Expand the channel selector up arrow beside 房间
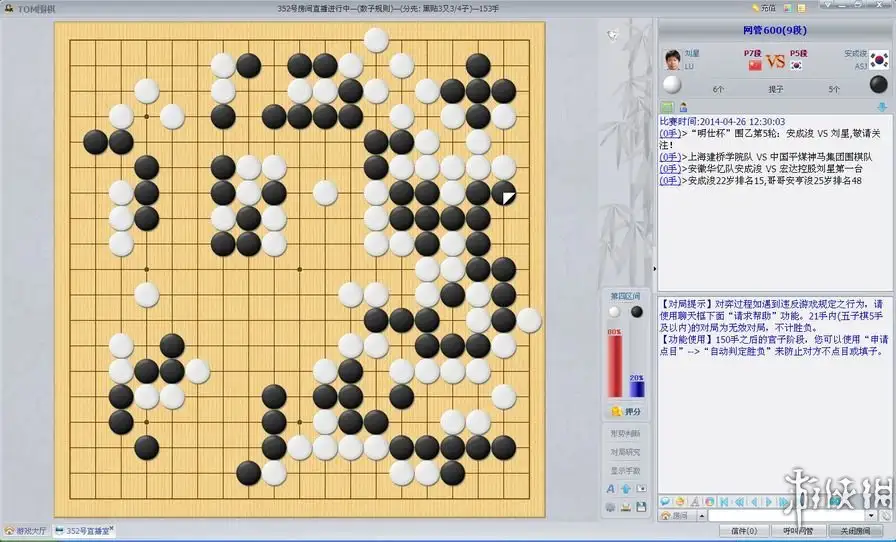Viewport: 896px width, 542px height. (x=702, y=516)
